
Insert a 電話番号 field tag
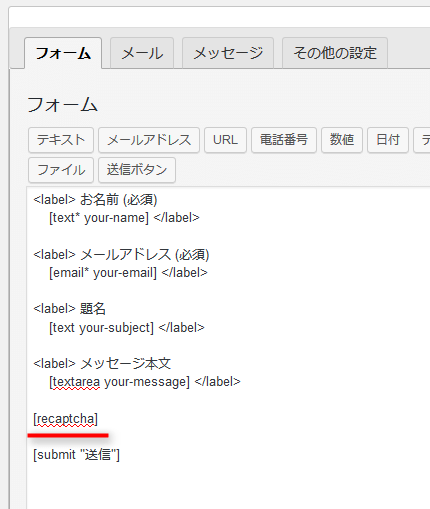pos(284,140)
